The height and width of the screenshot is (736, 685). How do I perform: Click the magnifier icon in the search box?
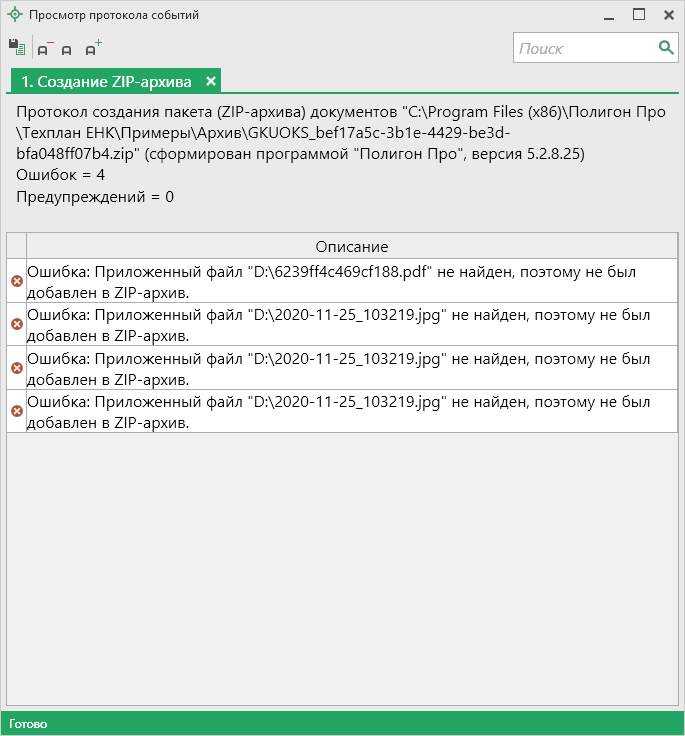(666, 48)
